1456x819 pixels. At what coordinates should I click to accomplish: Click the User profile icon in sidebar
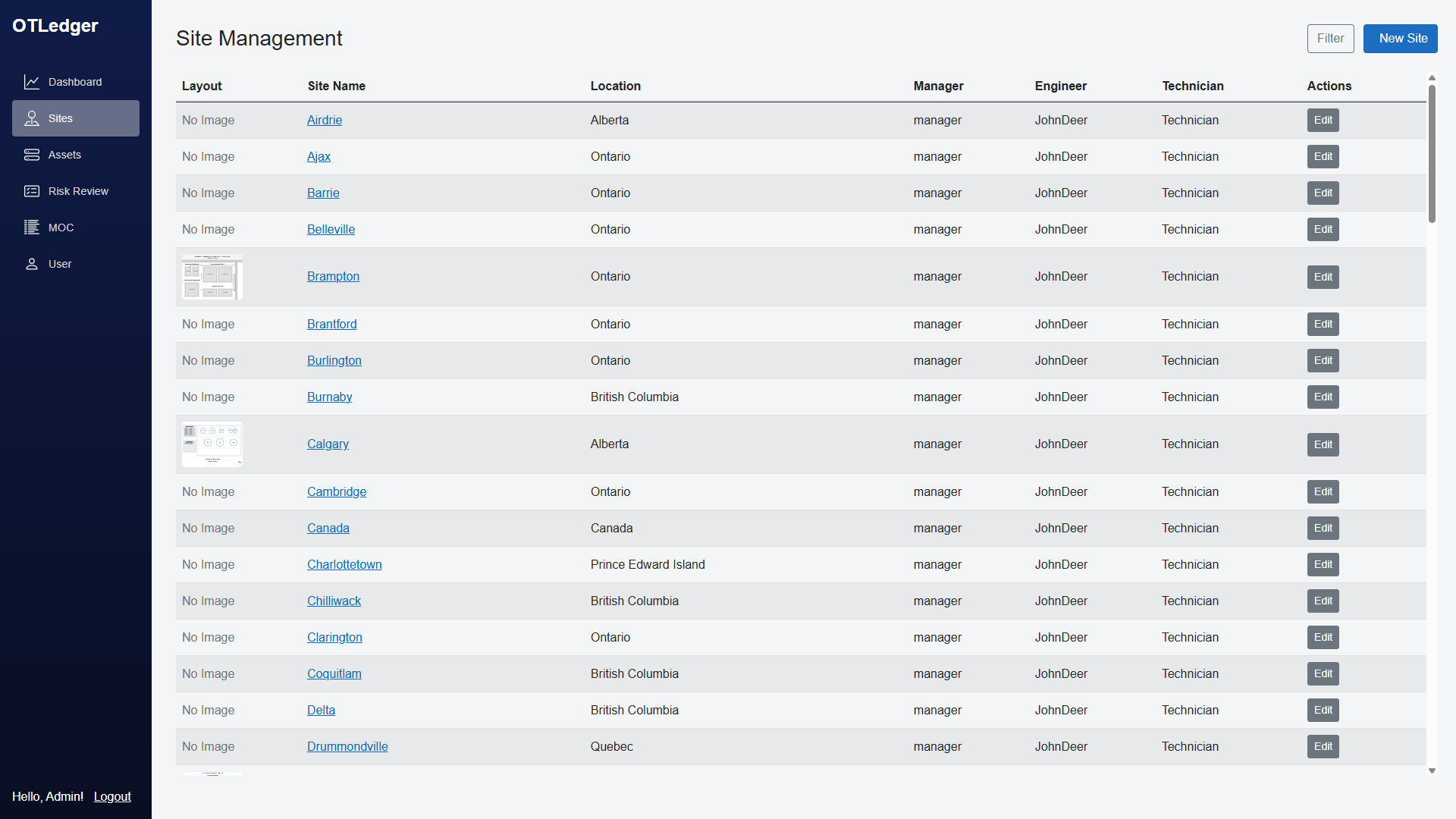(31, 263)
